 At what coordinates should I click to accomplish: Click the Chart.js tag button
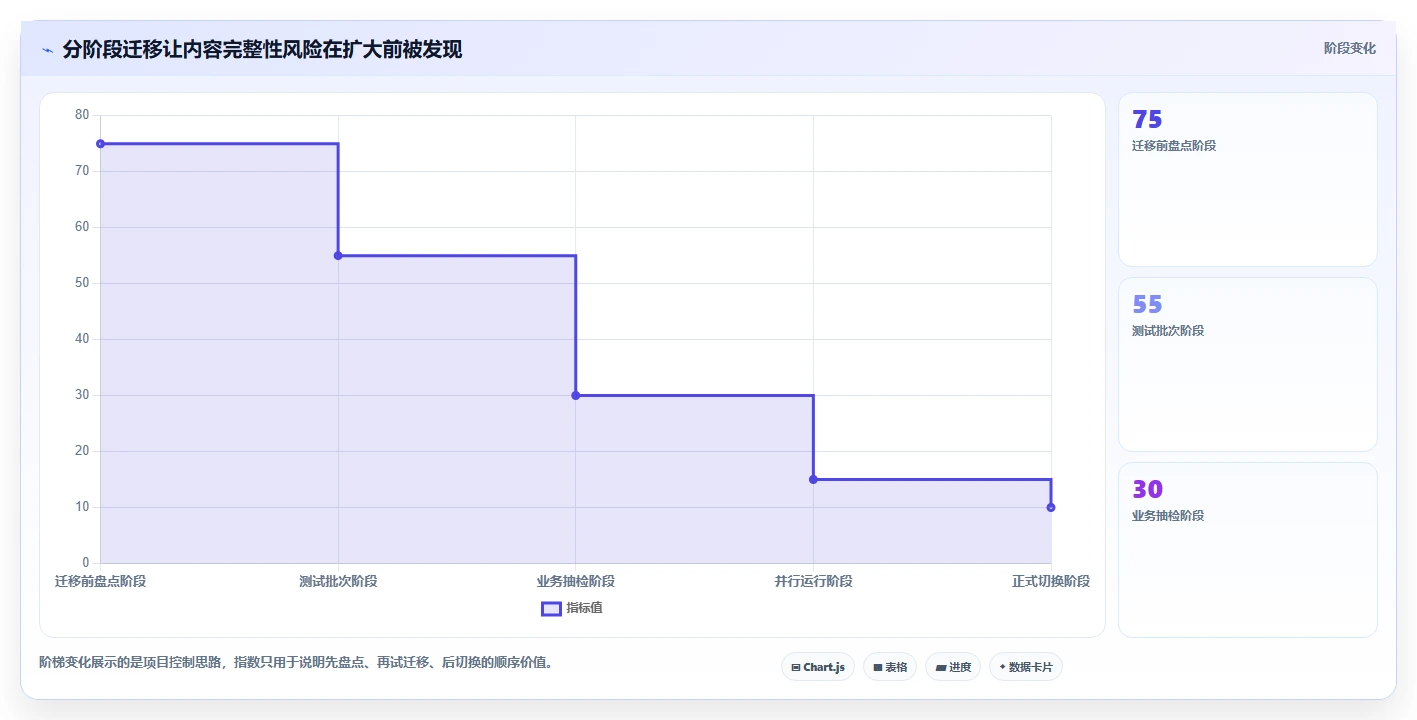(817, 667)
